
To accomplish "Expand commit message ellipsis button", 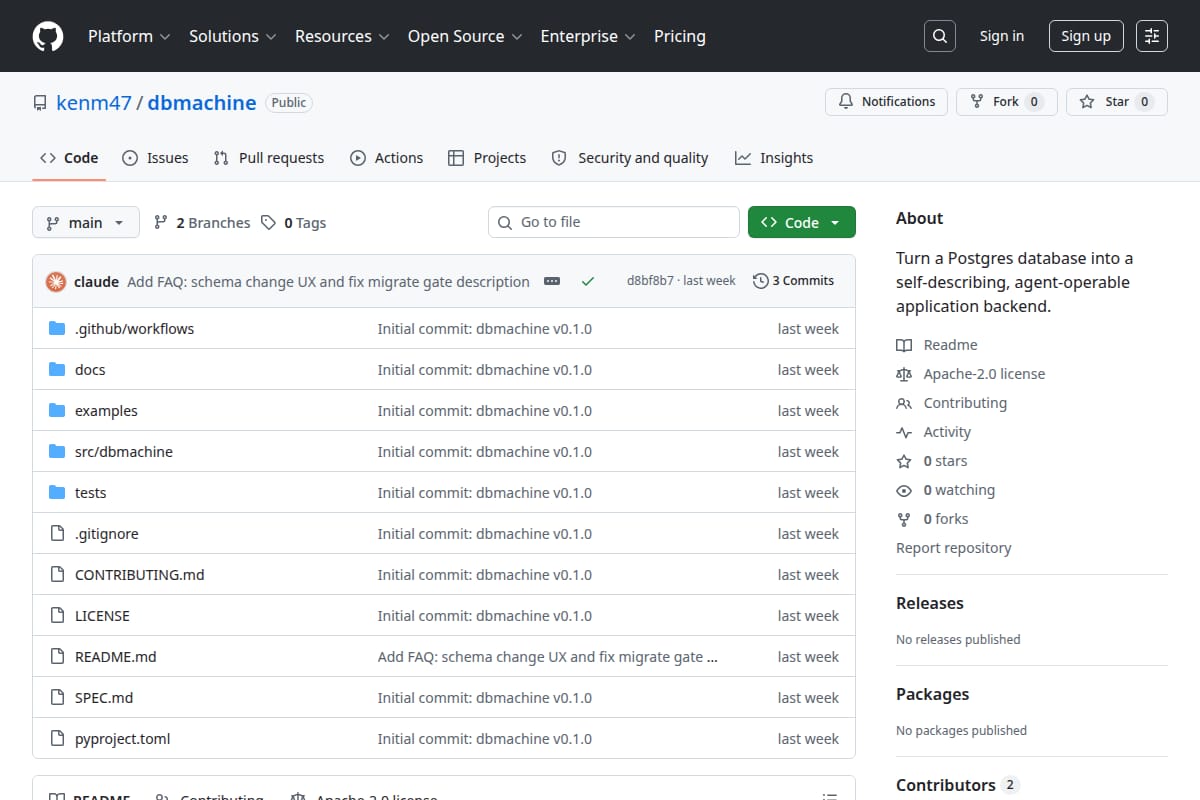I will [552, 282].
